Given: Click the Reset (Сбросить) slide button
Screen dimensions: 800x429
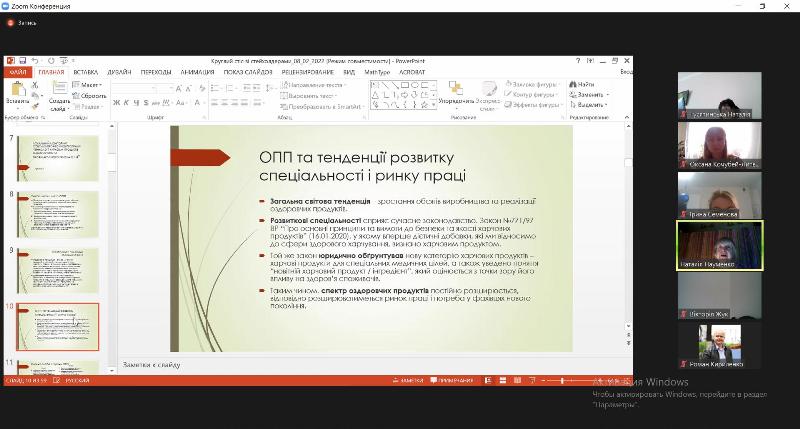Looking at the screenshot, I should coord(89,96).
